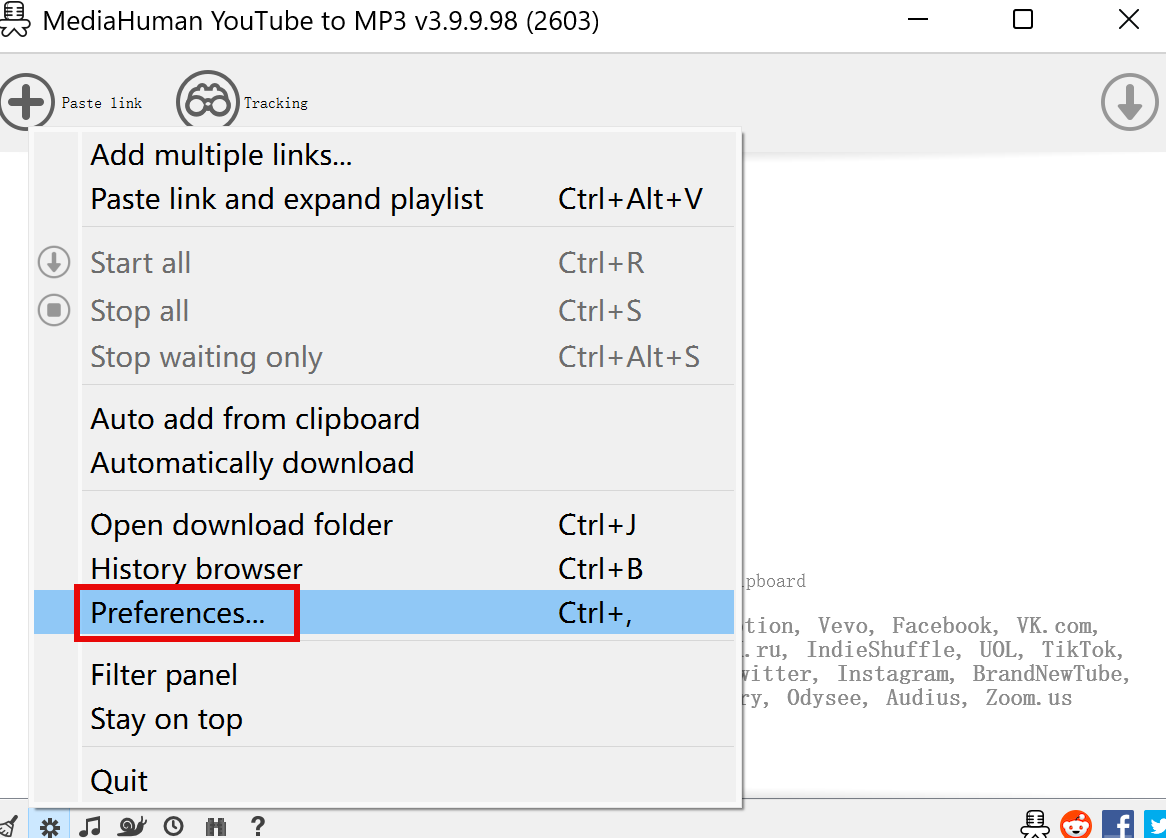Screen dimensions: 1166x838
Task: Open the Facebook icon link
Action: pyautogui.click(x=1117, y=825)
